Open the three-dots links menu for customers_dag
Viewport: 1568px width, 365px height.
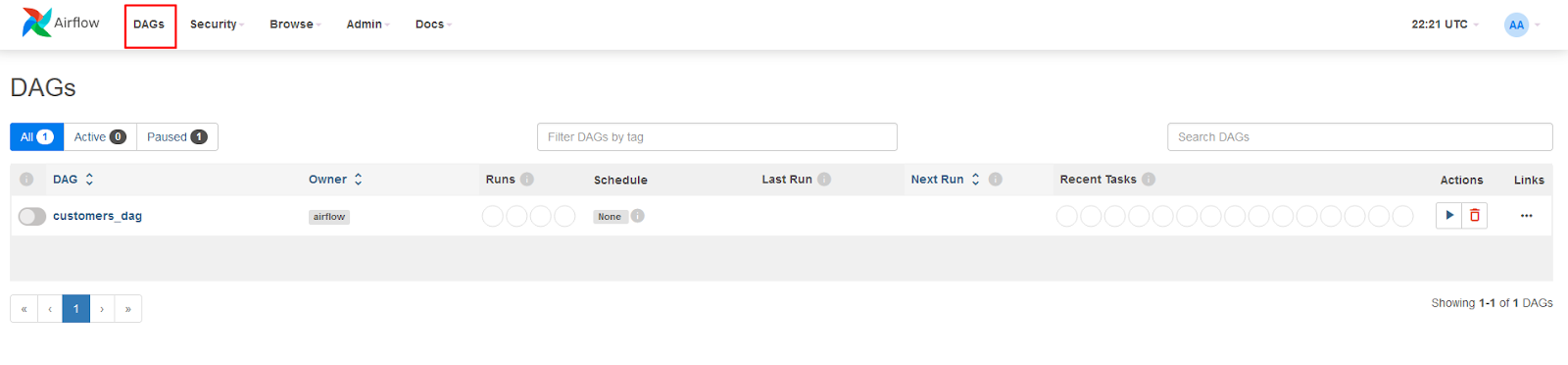point(1526,216)
